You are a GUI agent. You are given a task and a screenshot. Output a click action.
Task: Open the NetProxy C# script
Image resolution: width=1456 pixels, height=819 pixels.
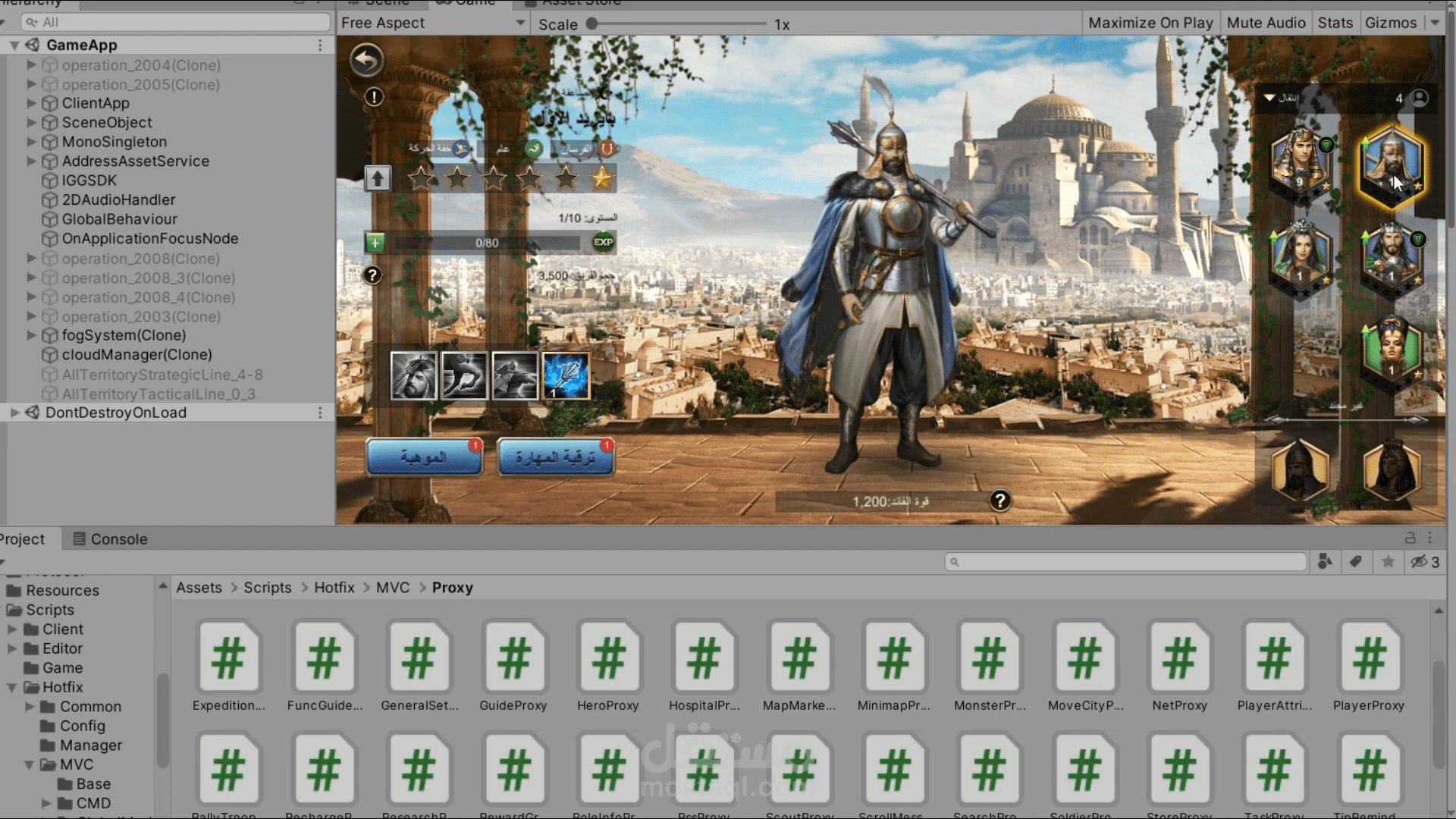[x=1179, y=658]
